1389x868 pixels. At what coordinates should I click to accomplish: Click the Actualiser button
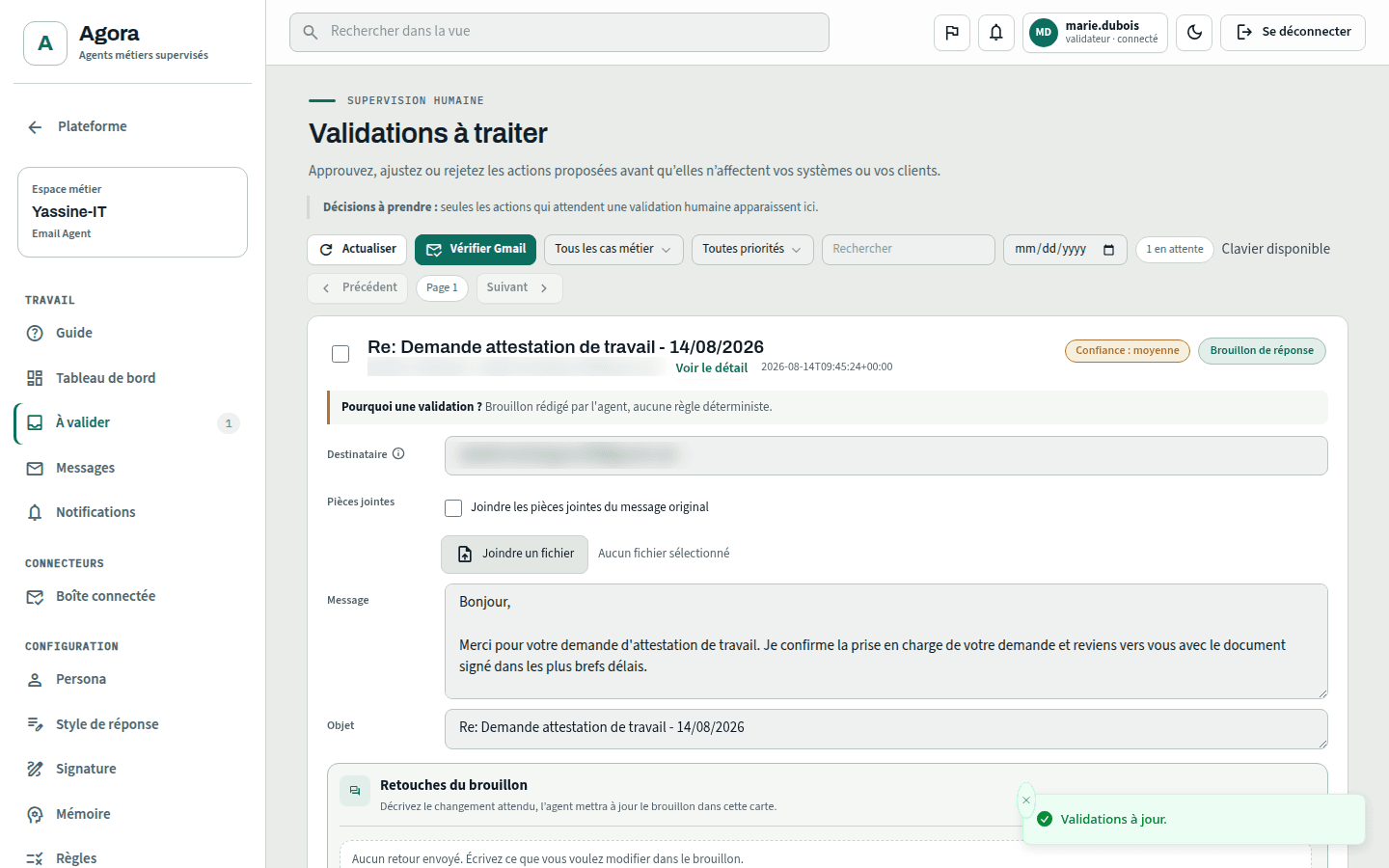(357, 249)
